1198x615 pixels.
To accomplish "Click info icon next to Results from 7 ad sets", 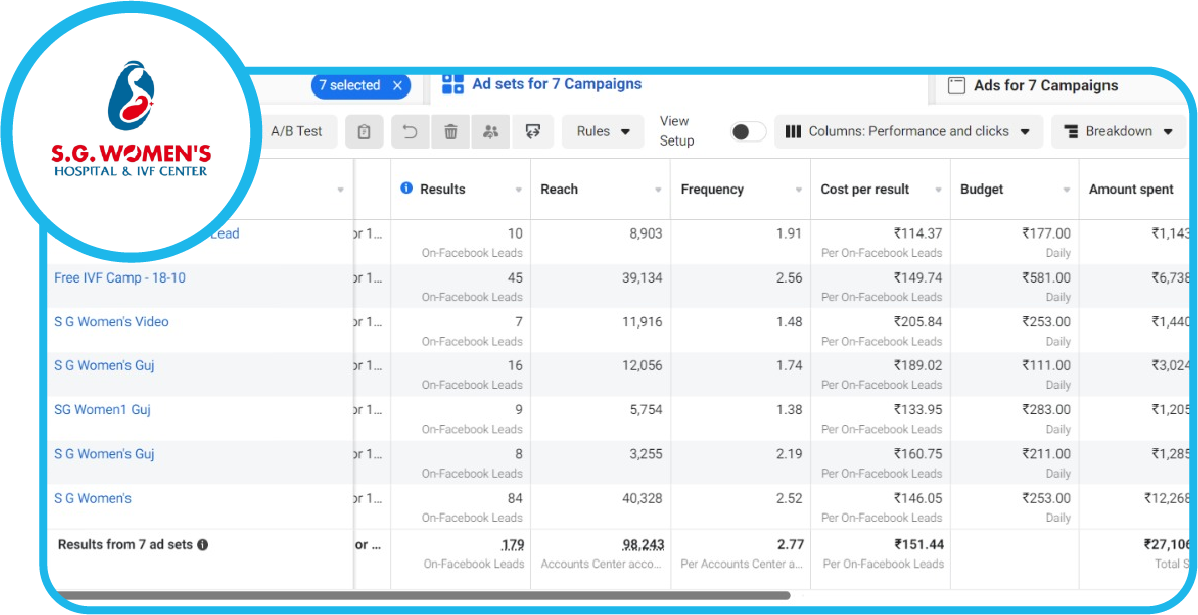I will [203, 545].
